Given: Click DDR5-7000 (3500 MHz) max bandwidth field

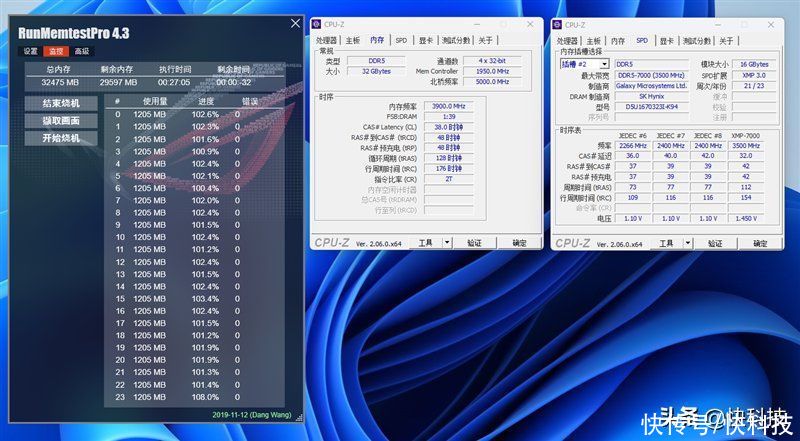Looking at the screenshot, I should coord(652,75).
